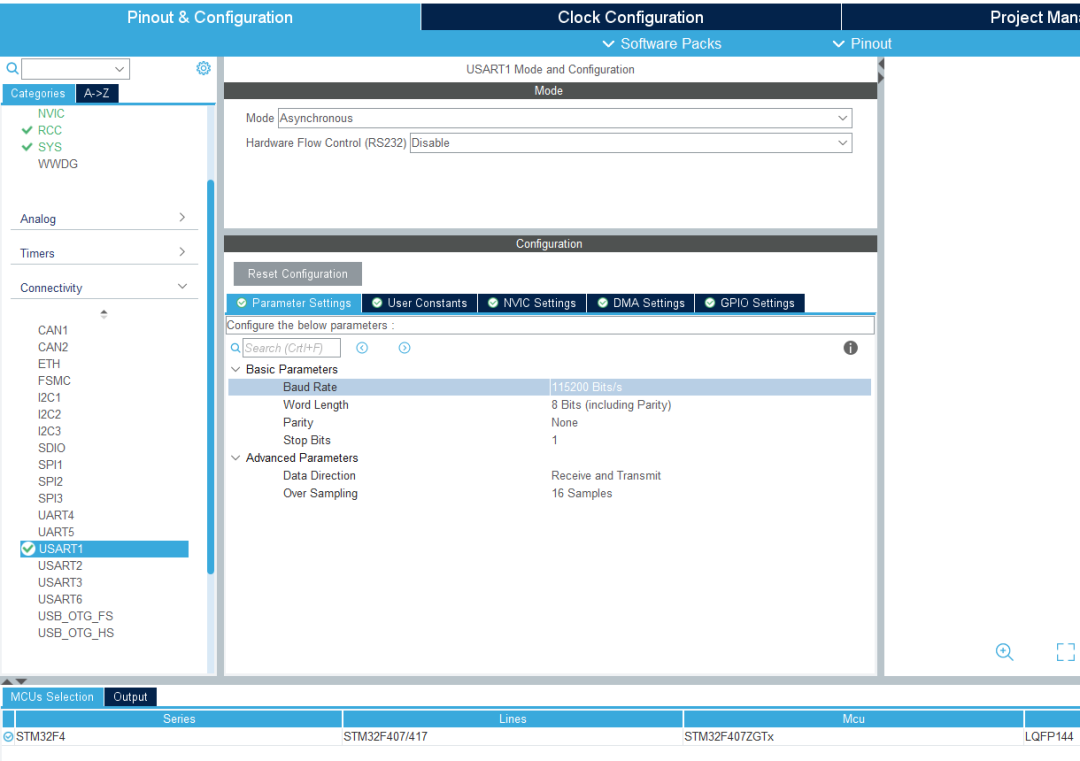Click the gear settings icon in categories panel

[x=203, y=68]
